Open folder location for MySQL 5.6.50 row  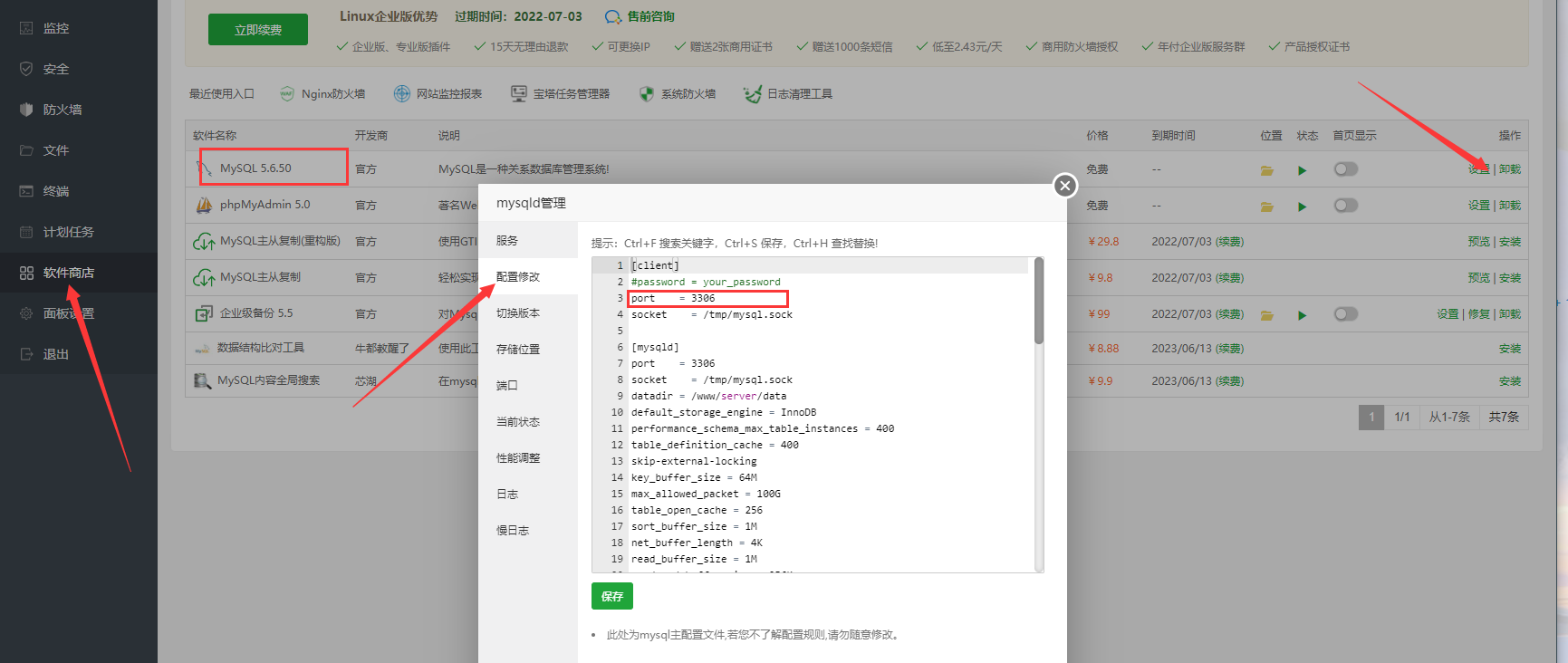tap(1267, 170)
